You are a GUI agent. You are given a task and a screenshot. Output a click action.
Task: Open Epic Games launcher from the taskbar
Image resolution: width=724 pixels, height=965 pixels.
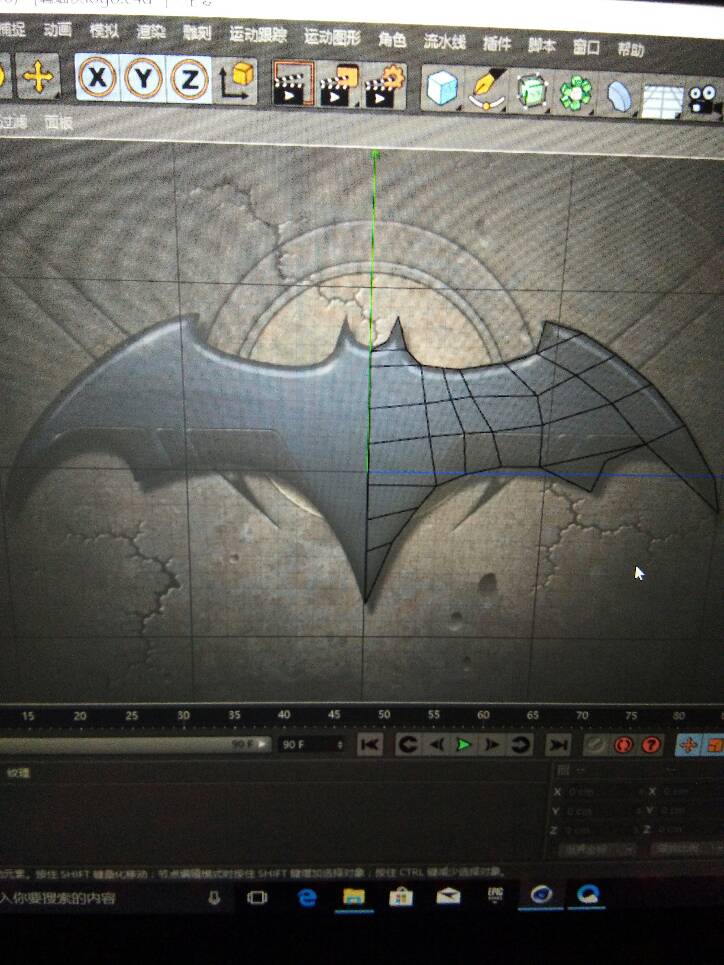tap(495, 895)
